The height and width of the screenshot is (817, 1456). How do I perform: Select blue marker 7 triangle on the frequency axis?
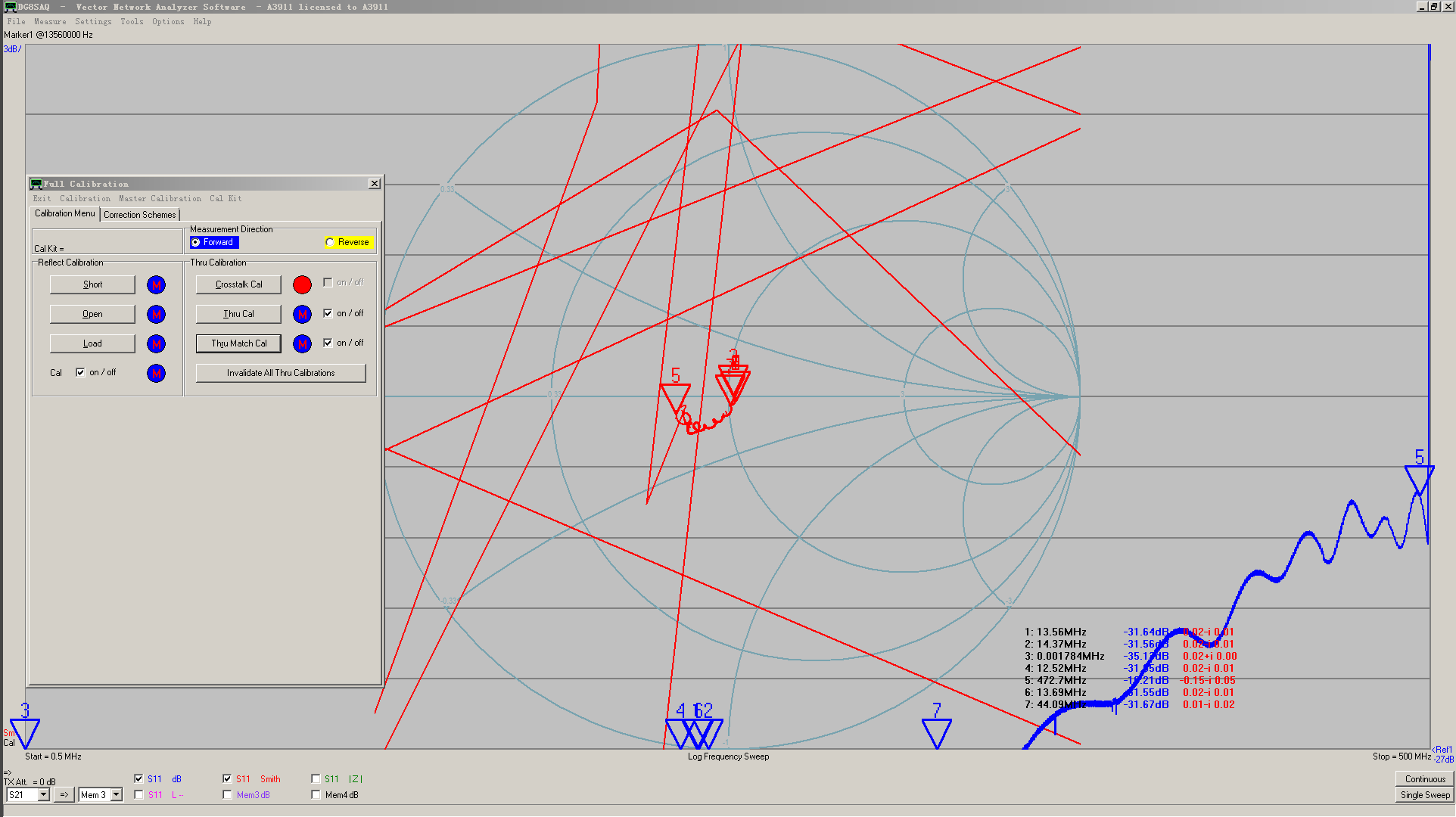pos(937,734)
